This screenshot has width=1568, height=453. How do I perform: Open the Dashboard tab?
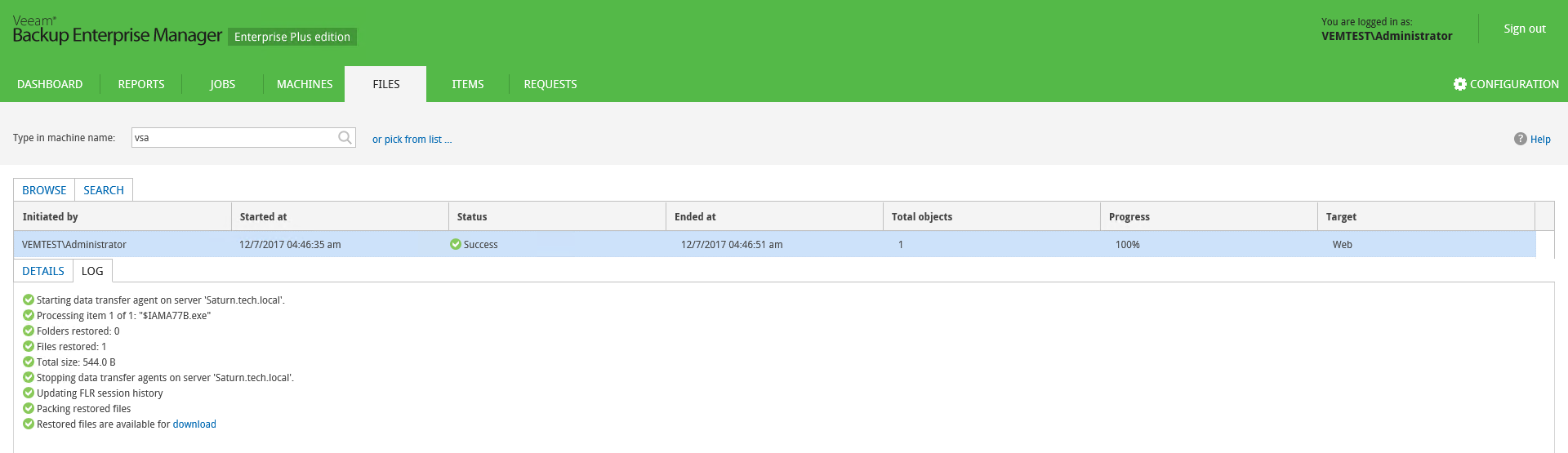coord(50,84)
